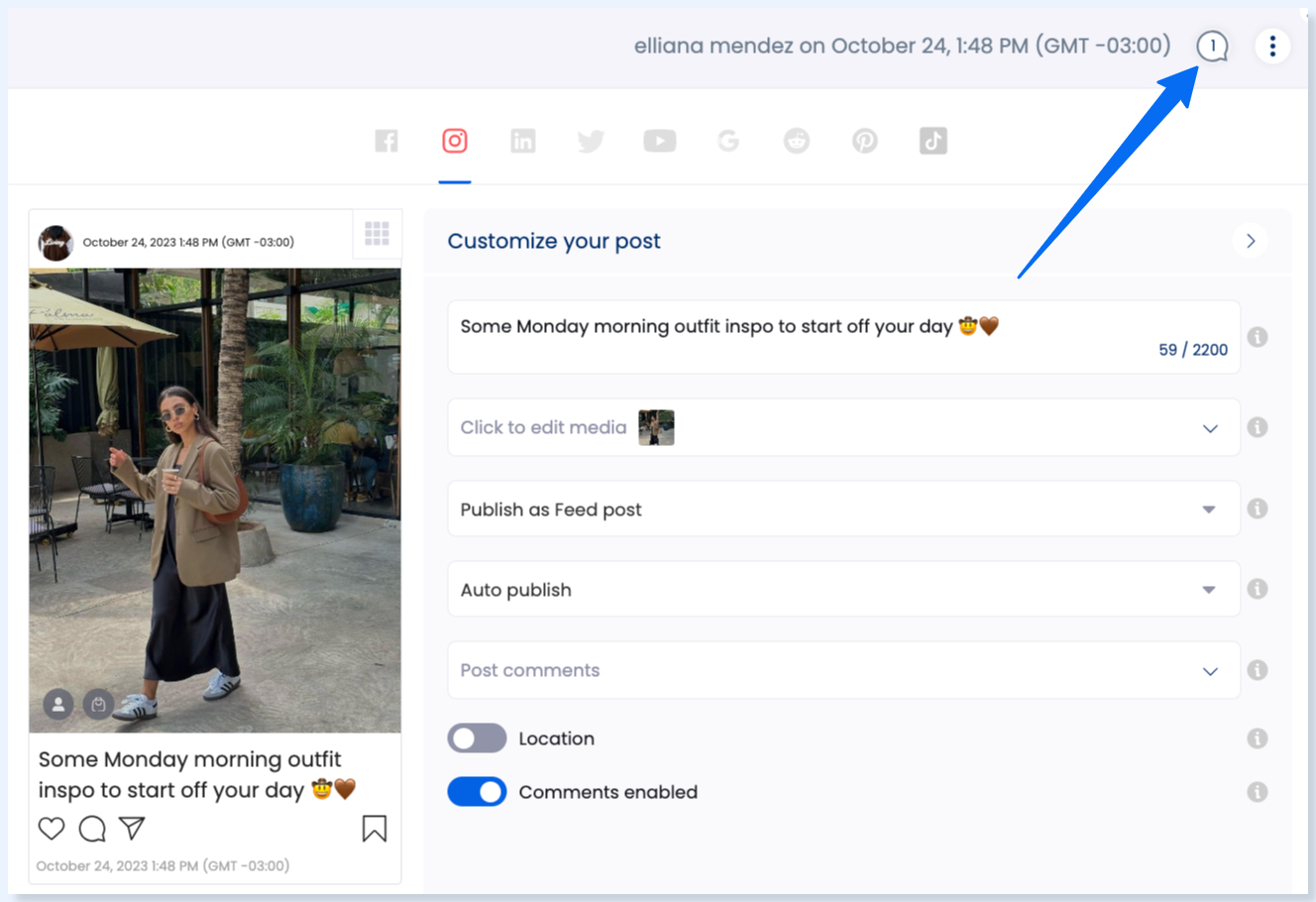Screen dimensions: 1316x902
Task: Switch to the LinkedIn network tab
Action: coord(523,141)
